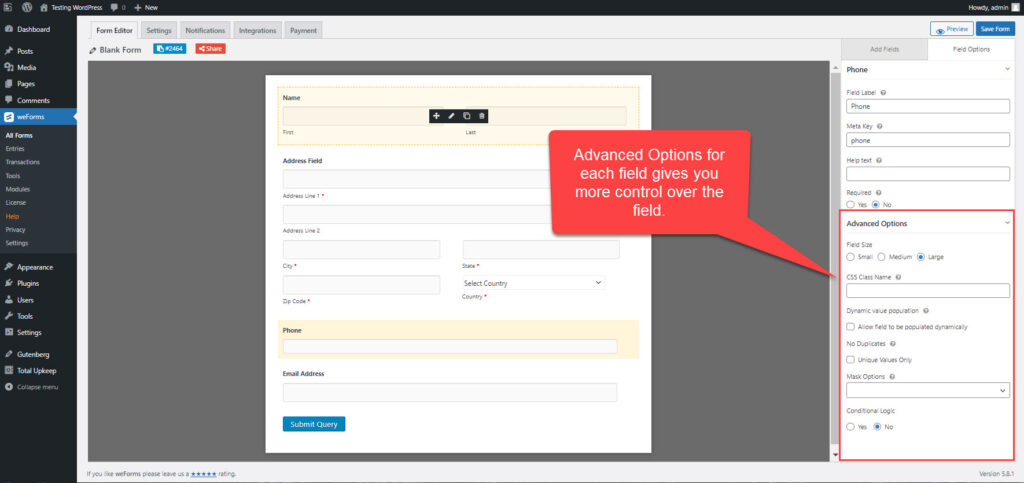
Task: Switch to the Payment tab
Action: pyautogui.click(x=304, y=30)
